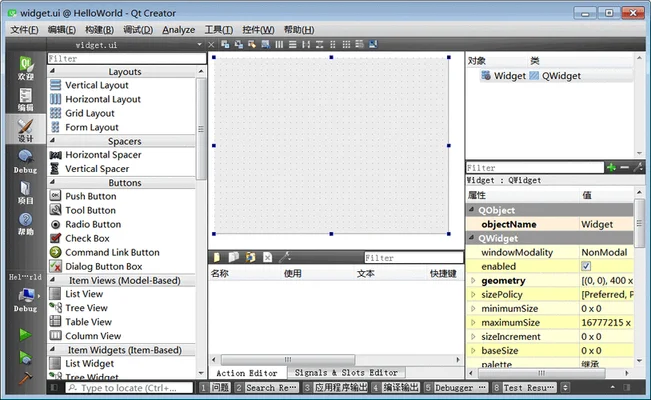Open the 工具(T) menu
The height and width of the screenshot is (400, 651).
[219, 29]
